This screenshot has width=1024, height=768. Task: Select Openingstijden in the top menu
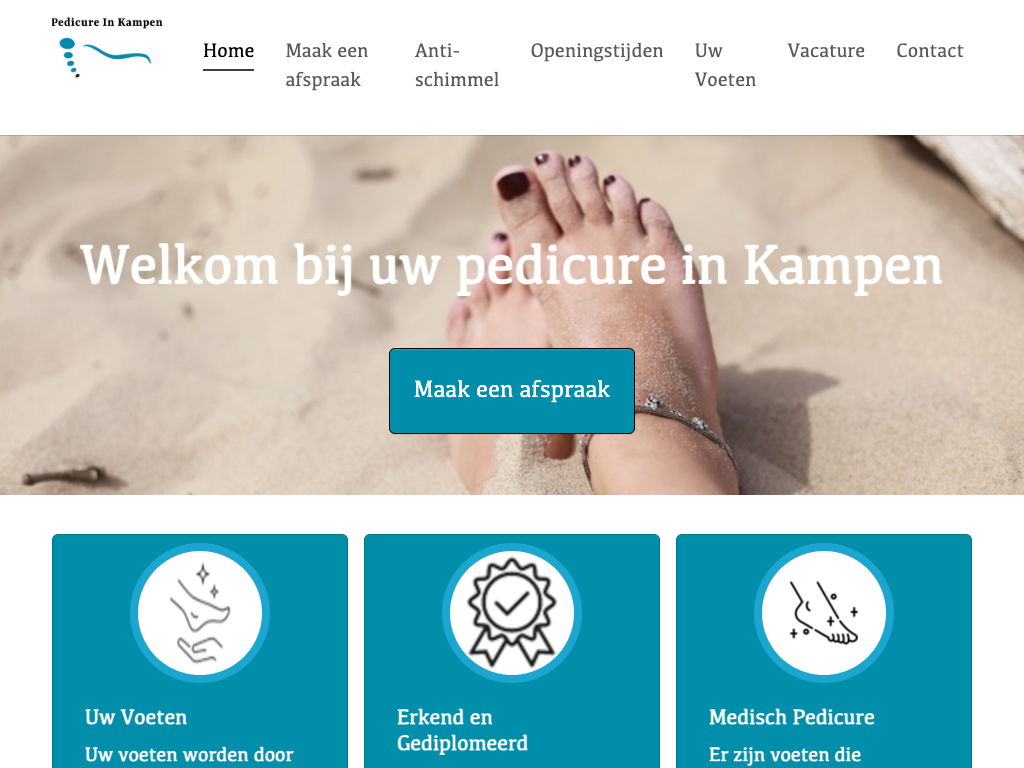pos(597,51)
